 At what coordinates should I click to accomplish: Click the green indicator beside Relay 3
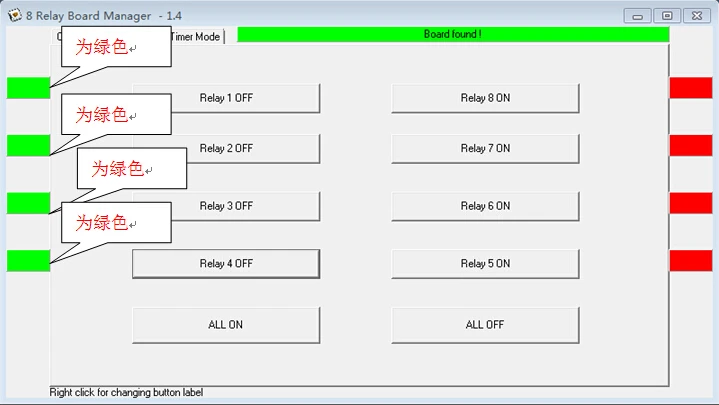coord(28,203)
